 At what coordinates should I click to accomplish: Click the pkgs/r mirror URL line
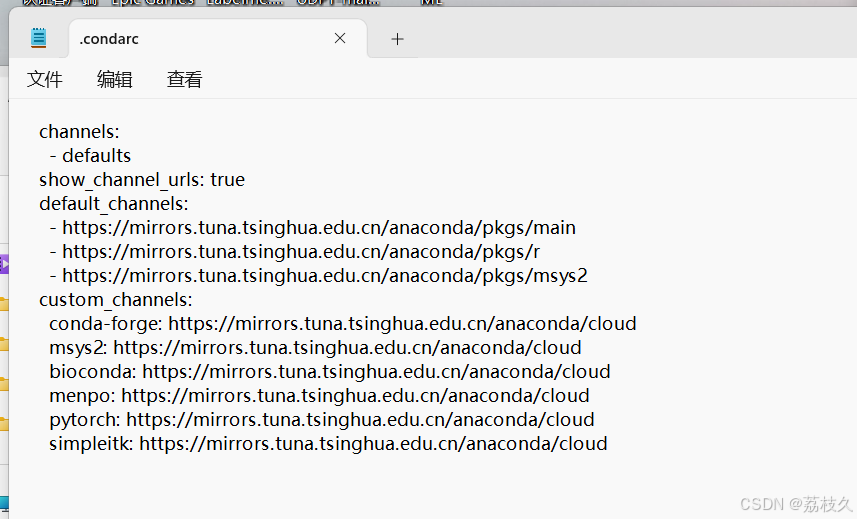[300, 252]
